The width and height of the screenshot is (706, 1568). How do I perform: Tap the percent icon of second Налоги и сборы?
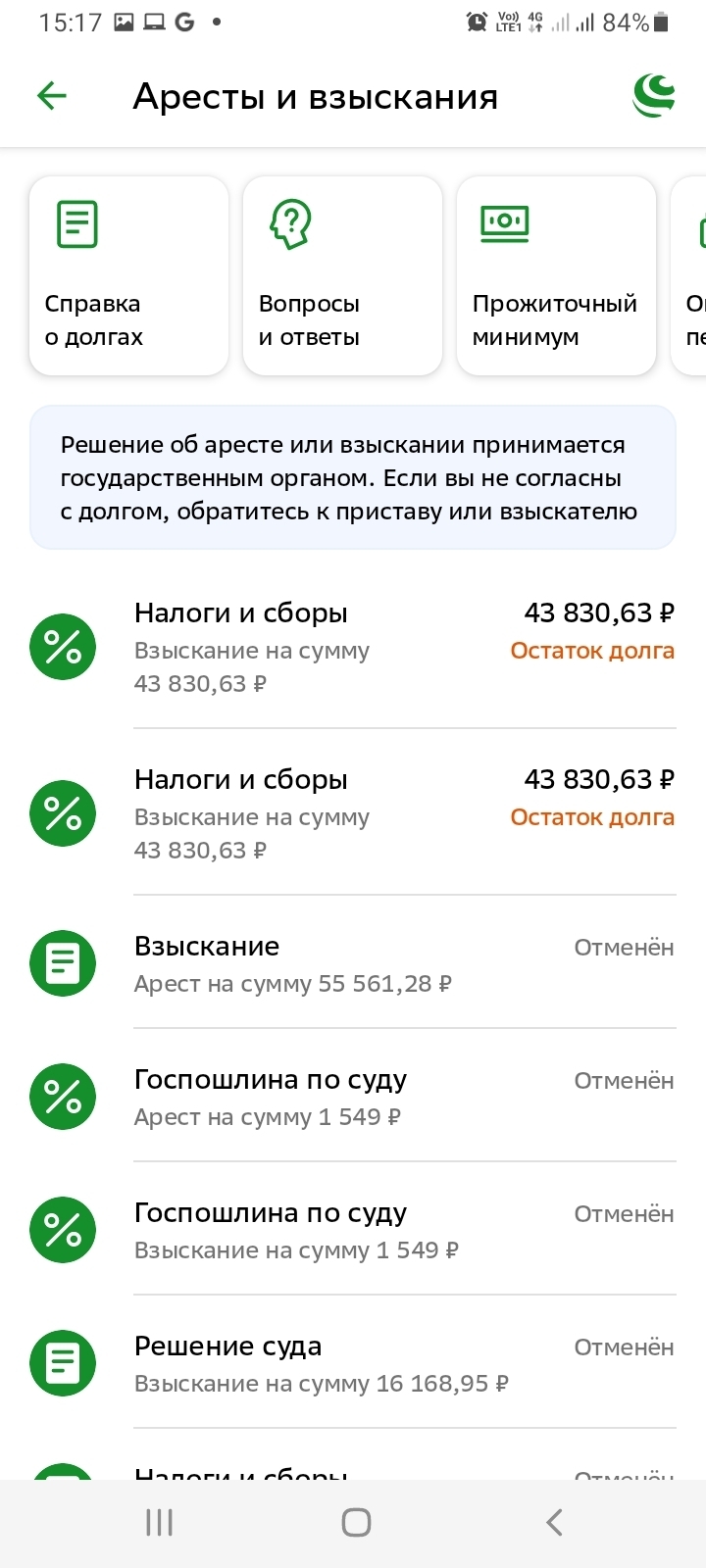coord(63,813)
